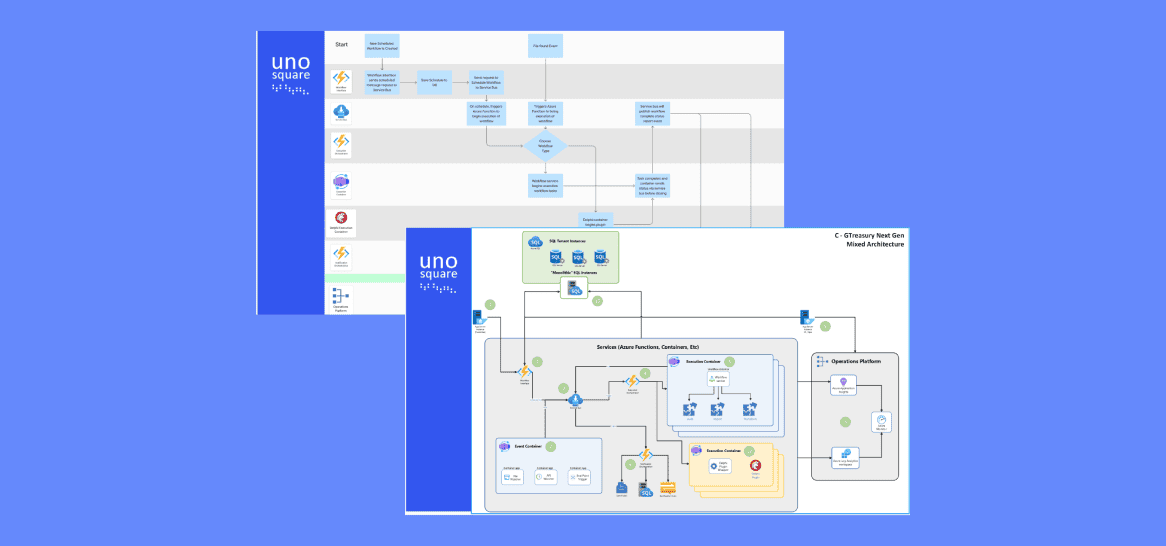This screenshot has height=546, width=1166.
Task: Click the Start label in the flowchart
Action: pyautogui.click(x=342, y=44)
